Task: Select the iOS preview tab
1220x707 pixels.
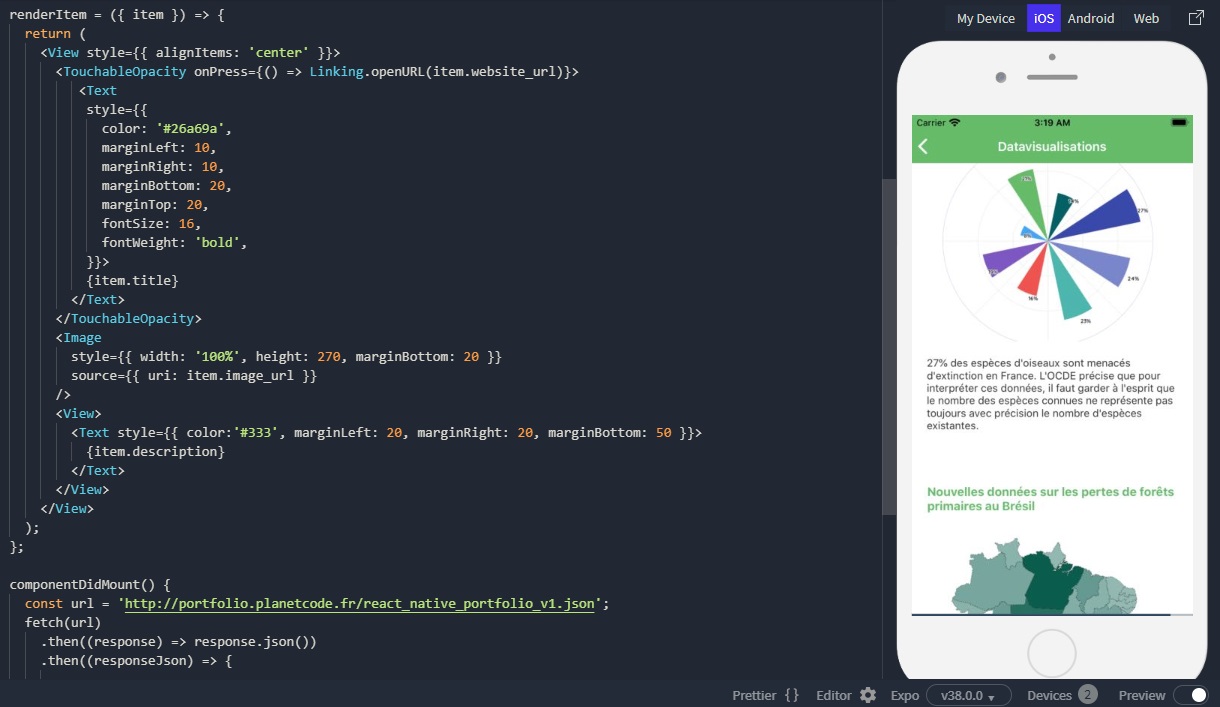Action: tap(1044, 18)
